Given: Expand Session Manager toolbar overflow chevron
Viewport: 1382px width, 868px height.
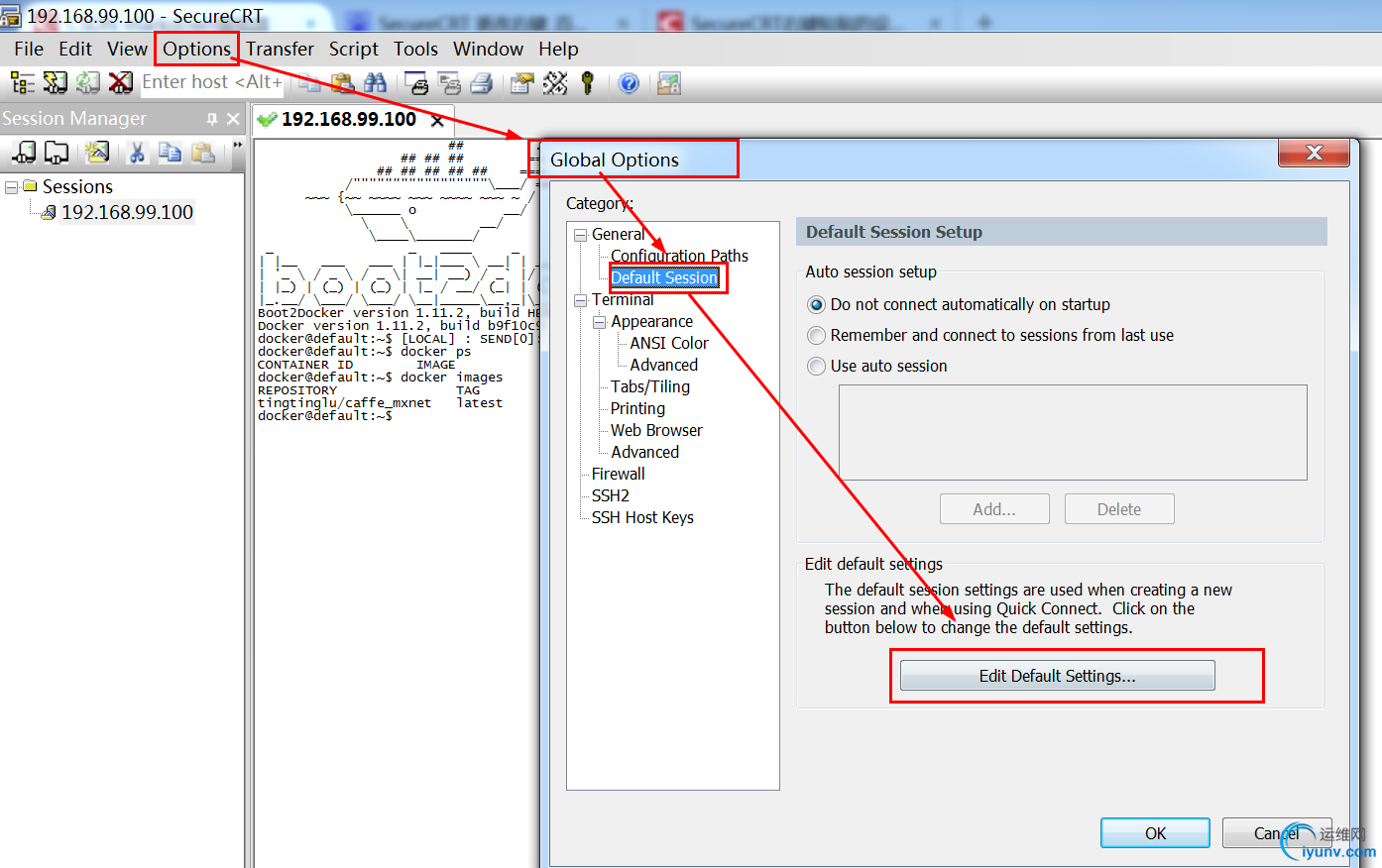Looking at the screenshot, I should tap(238, 146).
